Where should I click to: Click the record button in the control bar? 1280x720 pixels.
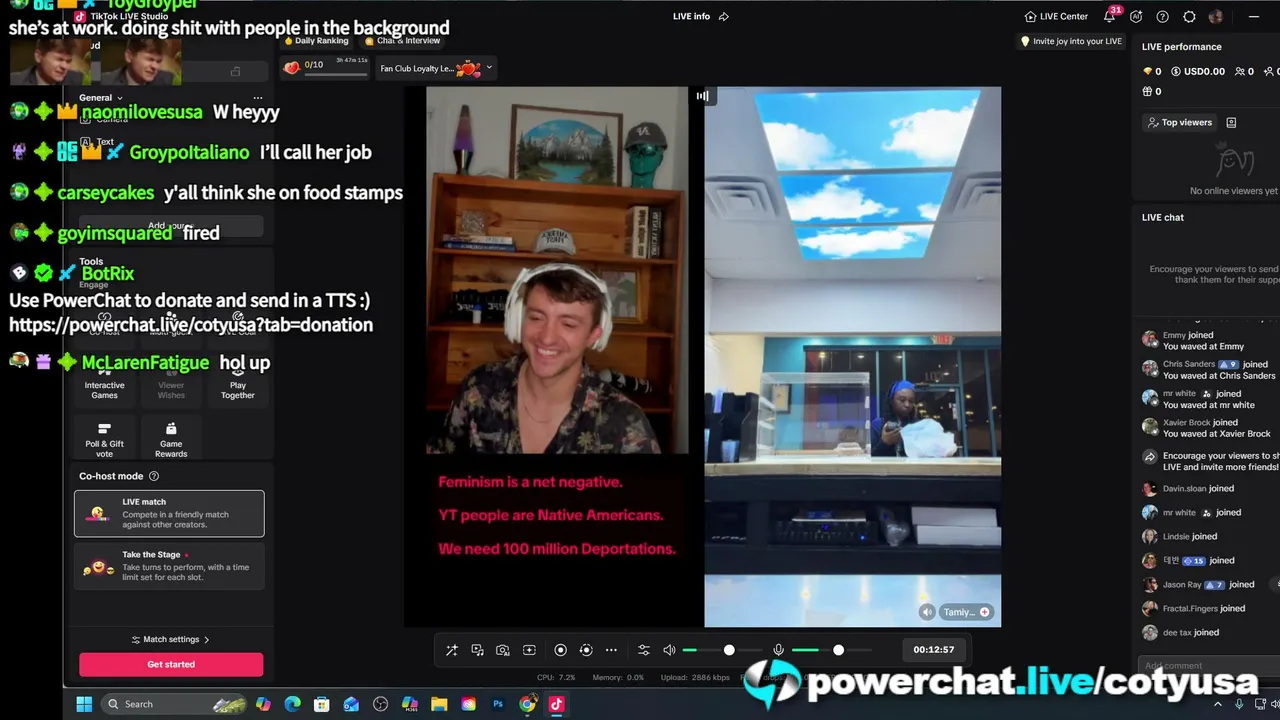pos(560,650)
